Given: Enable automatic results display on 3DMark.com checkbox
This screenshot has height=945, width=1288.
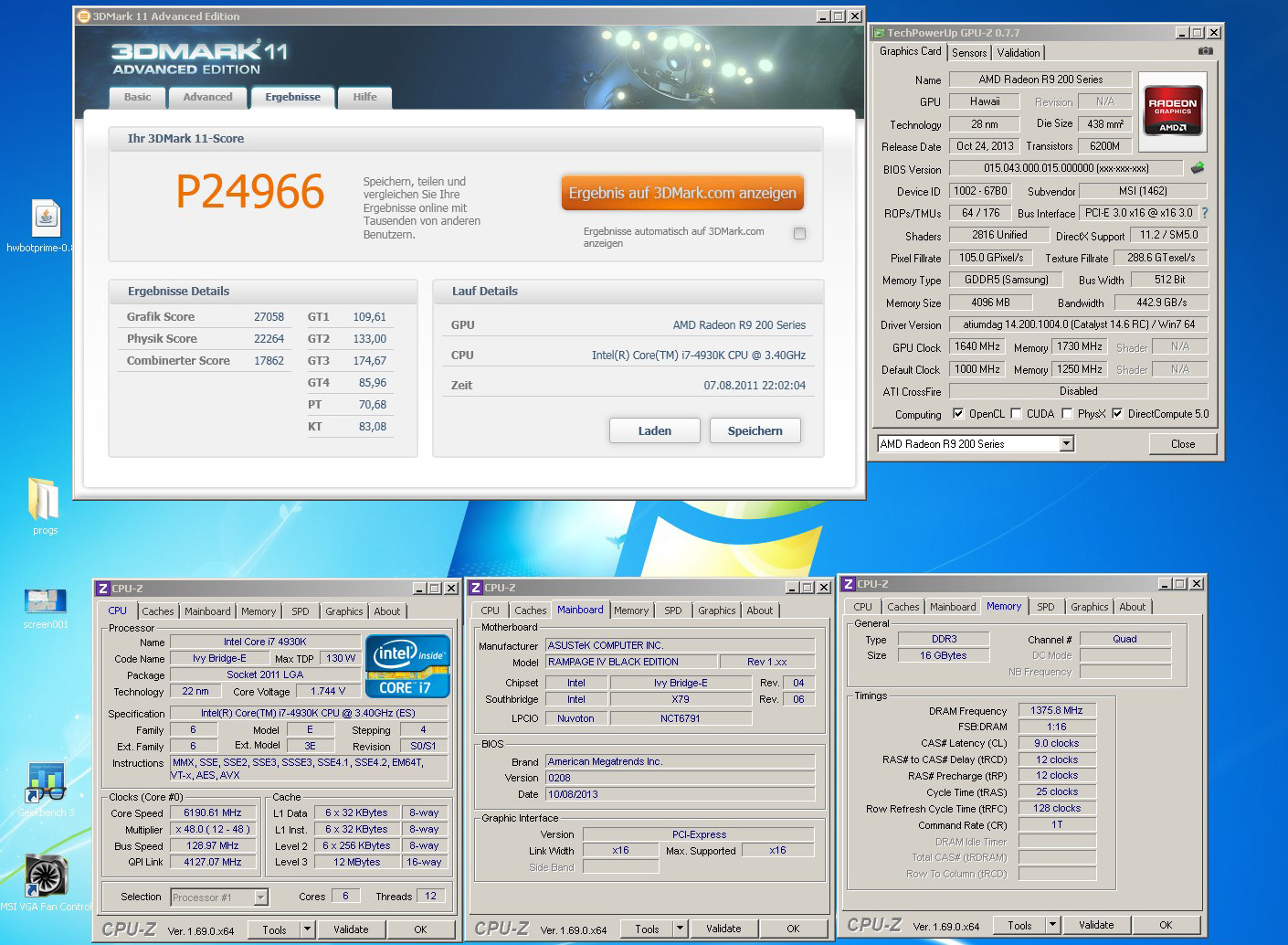Looking at the screenshot, I should [799, 234].
